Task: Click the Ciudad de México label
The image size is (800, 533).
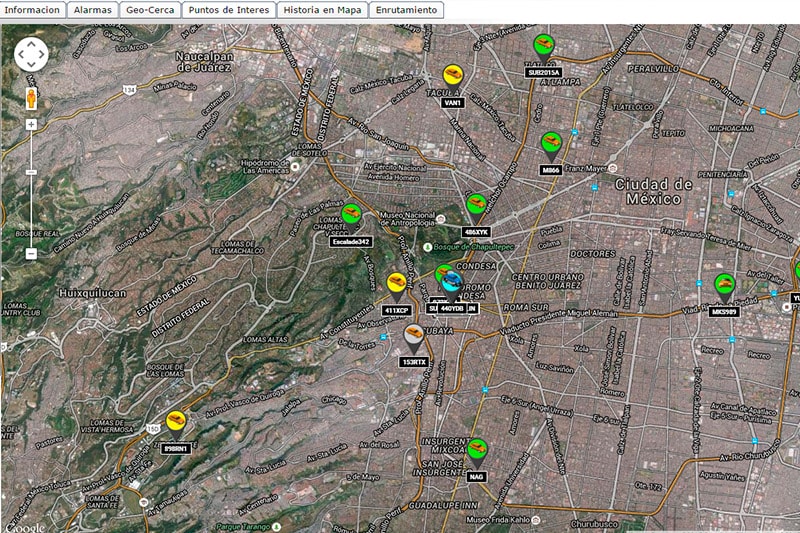Action: (654, 191)
